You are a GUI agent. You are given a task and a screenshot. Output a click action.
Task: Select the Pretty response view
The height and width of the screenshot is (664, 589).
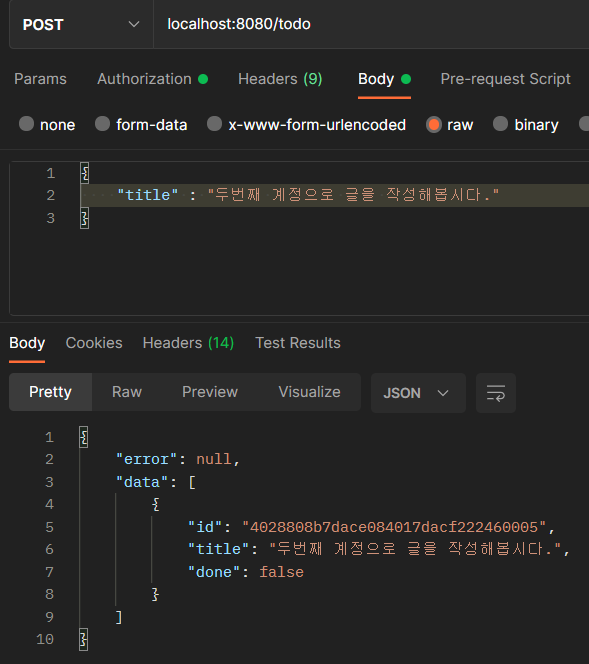50,392
